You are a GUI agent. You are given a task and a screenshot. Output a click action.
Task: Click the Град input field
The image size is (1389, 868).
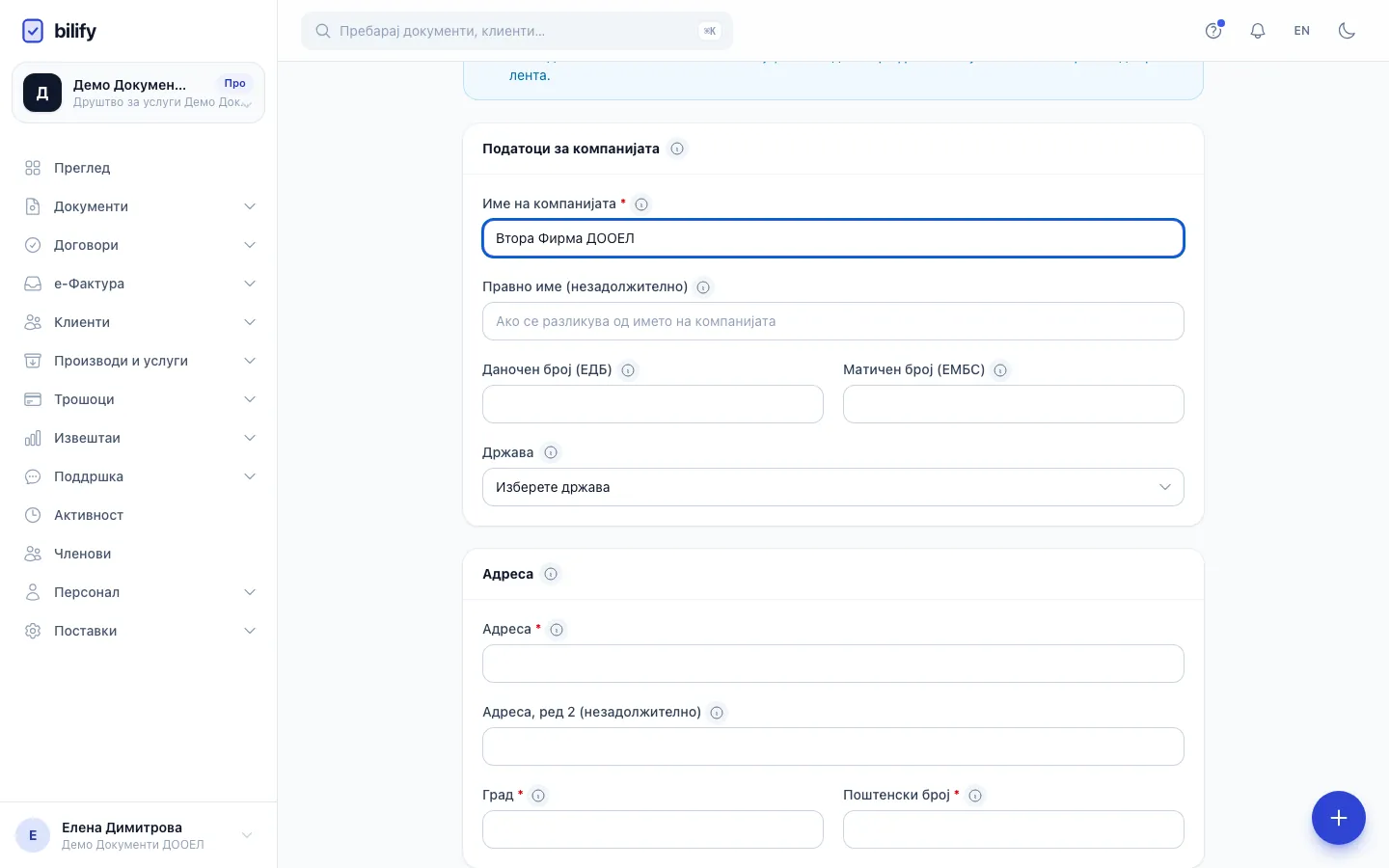(x=653, y=829)
